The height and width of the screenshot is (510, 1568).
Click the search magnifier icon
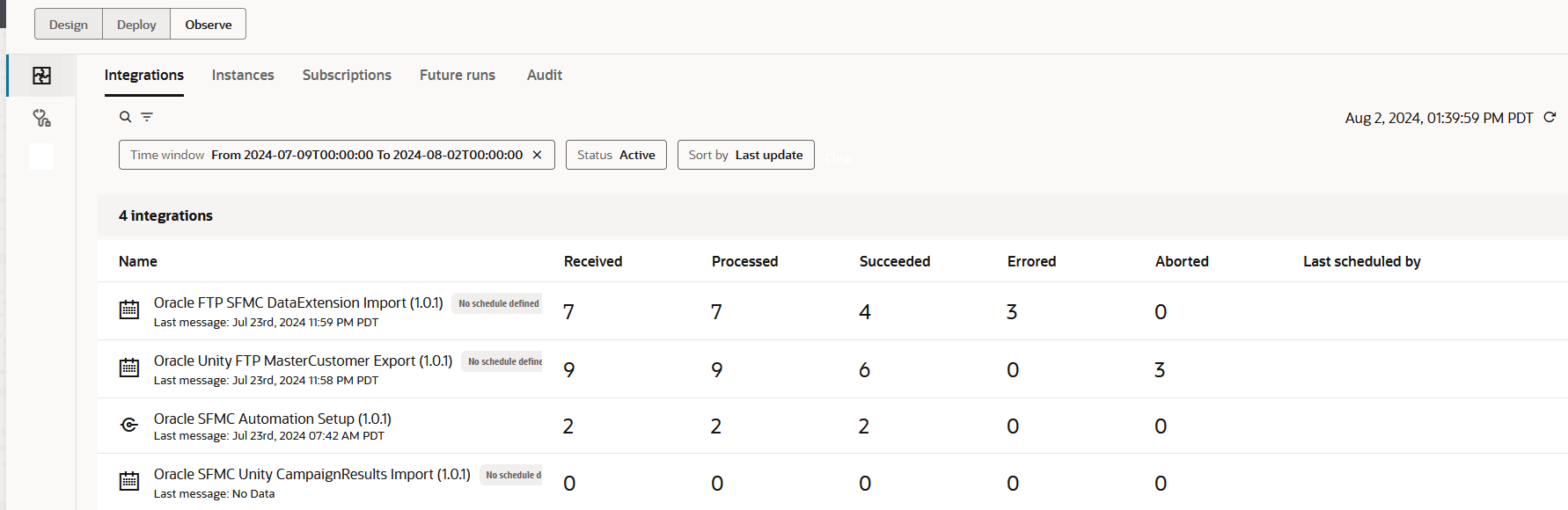pyautogui.click(x=126, y=117)
